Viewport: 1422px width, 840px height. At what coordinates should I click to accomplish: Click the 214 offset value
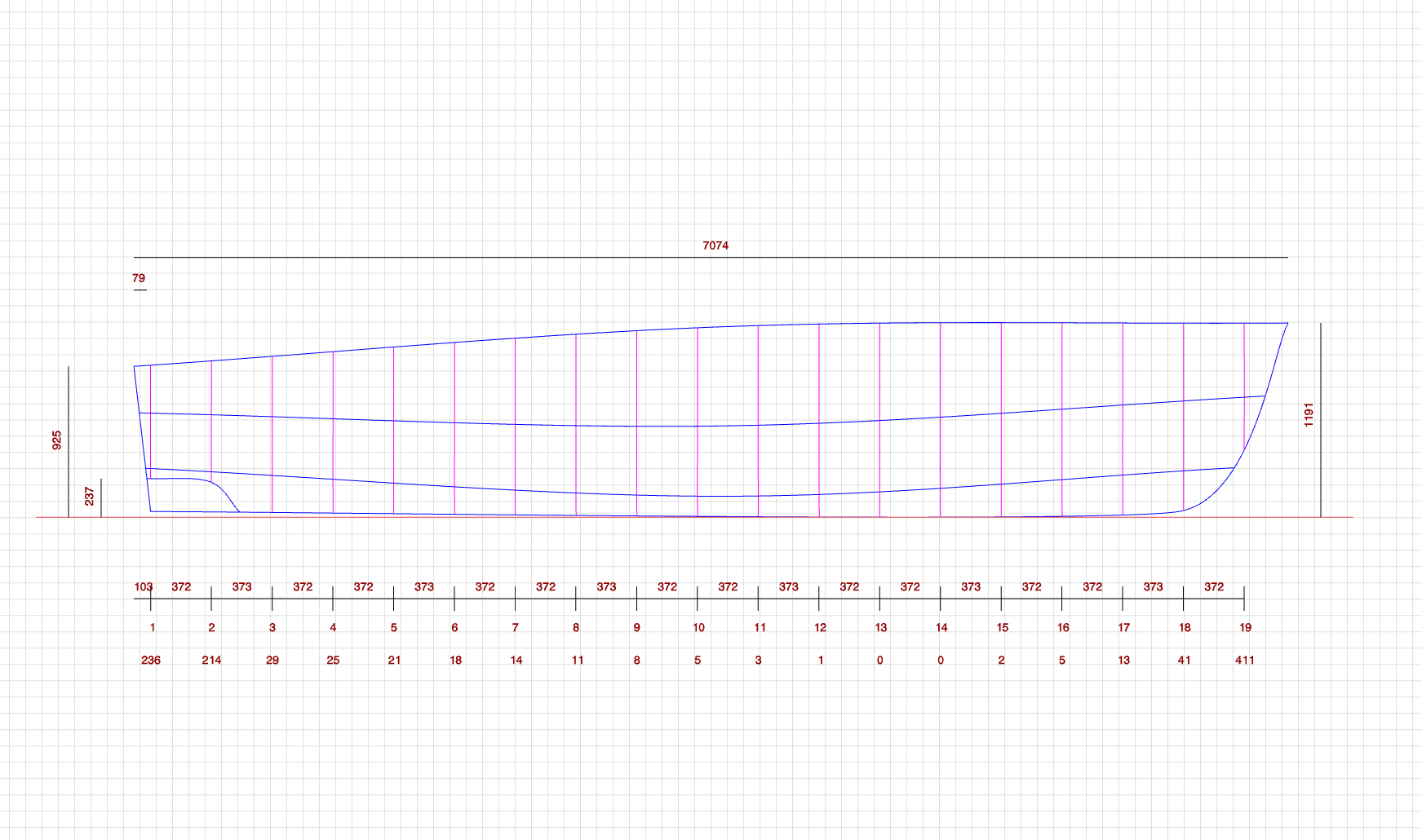pos(211,660)
